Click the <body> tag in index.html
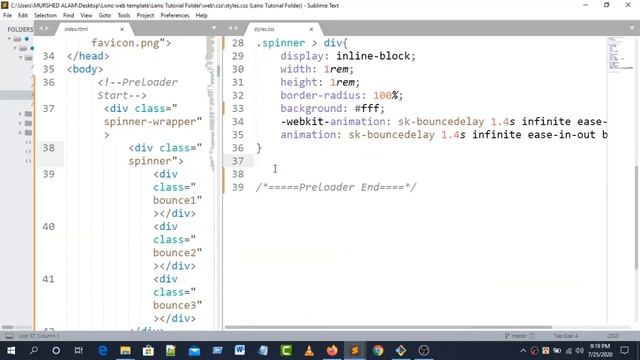 [x=85, y=69]
